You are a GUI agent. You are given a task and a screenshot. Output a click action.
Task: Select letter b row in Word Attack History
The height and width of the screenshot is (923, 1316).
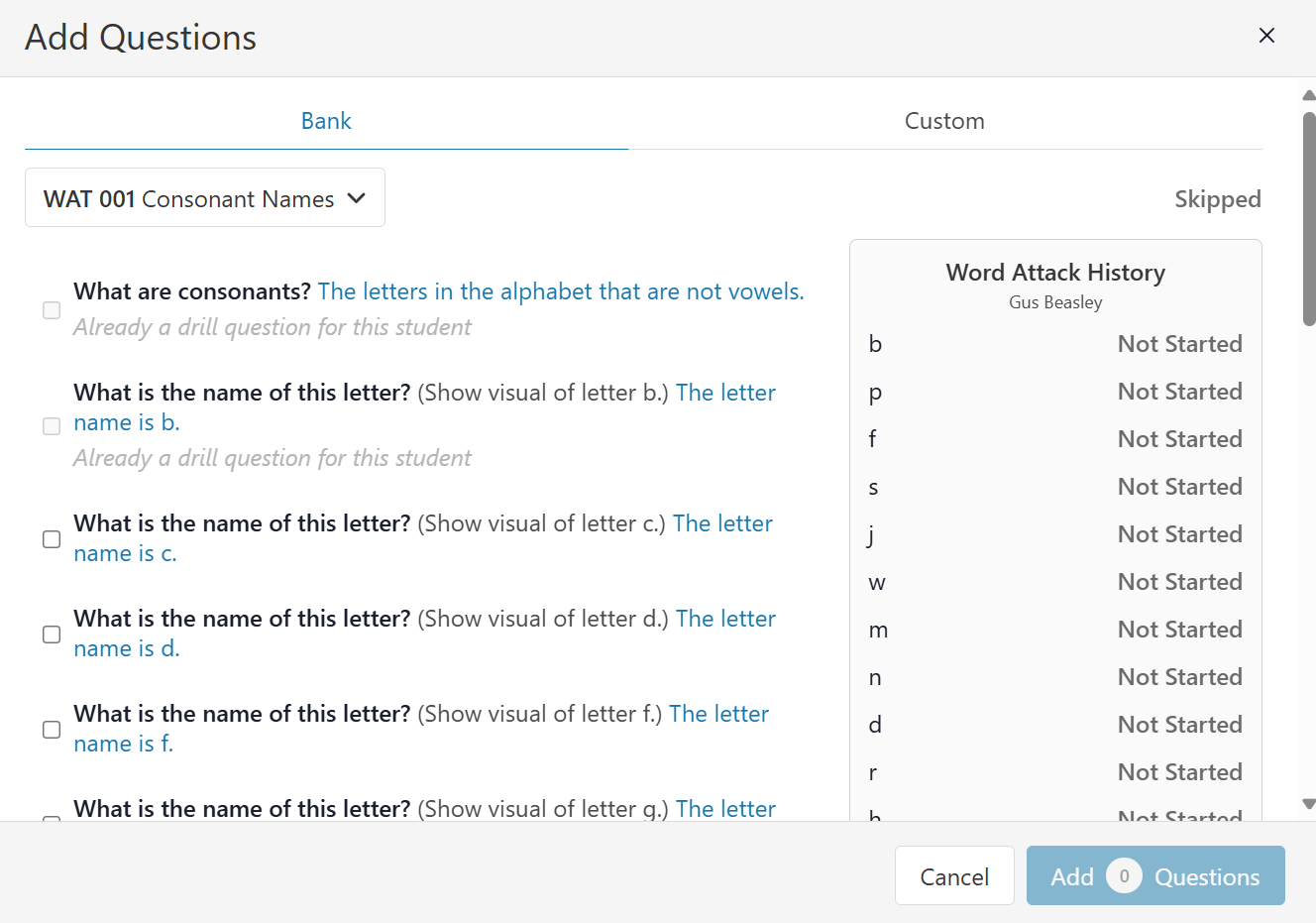(1055, 344)
